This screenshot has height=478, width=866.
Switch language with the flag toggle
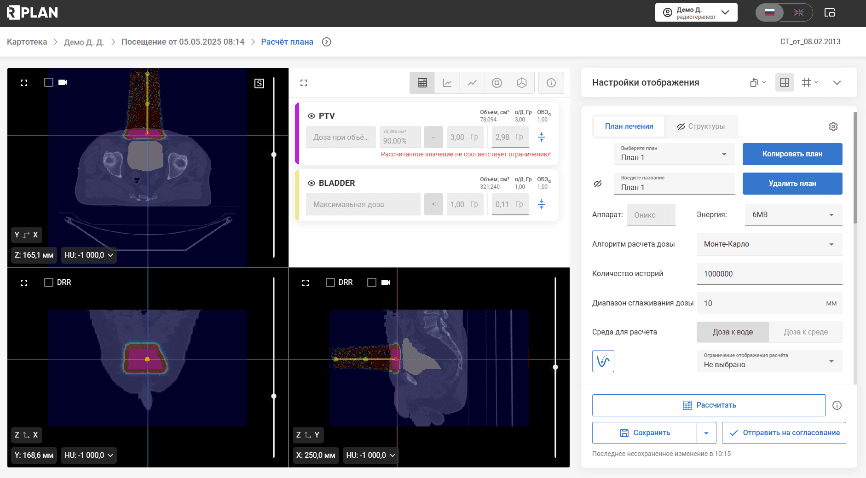pos(784,12)
